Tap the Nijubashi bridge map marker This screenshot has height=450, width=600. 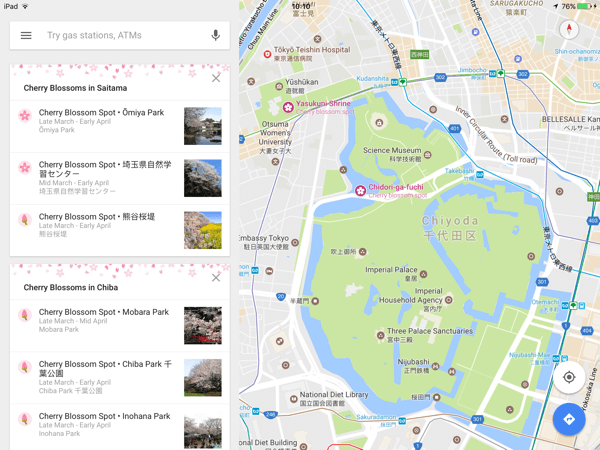[435, 366]
